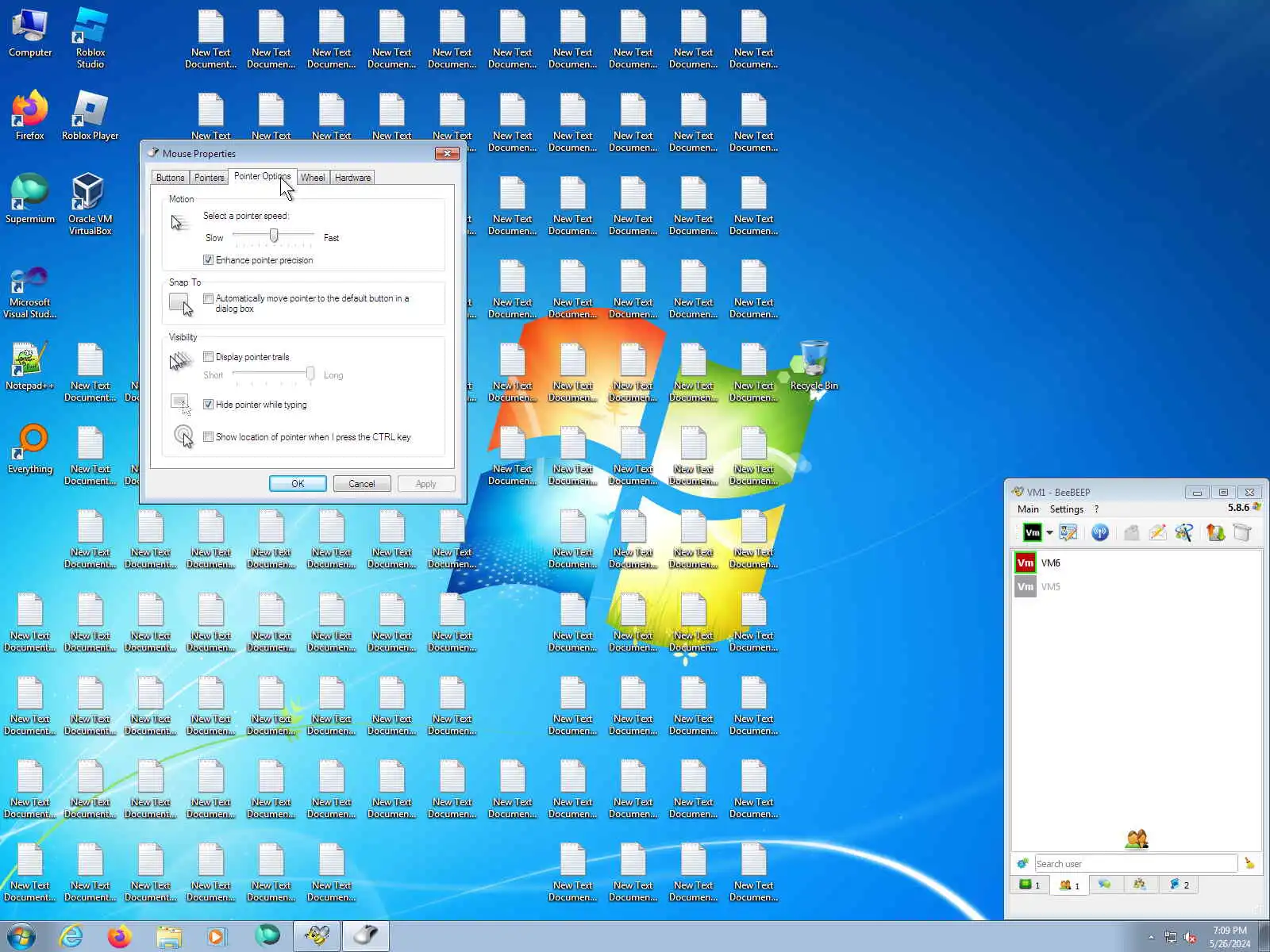Click the Mouse Properties taskbar button

(x=366, y=936)
